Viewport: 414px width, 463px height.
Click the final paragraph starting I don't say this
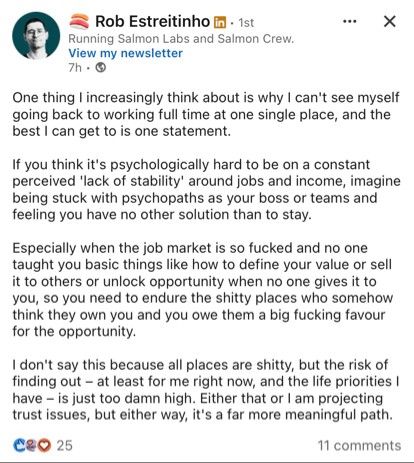coord(206,390)
